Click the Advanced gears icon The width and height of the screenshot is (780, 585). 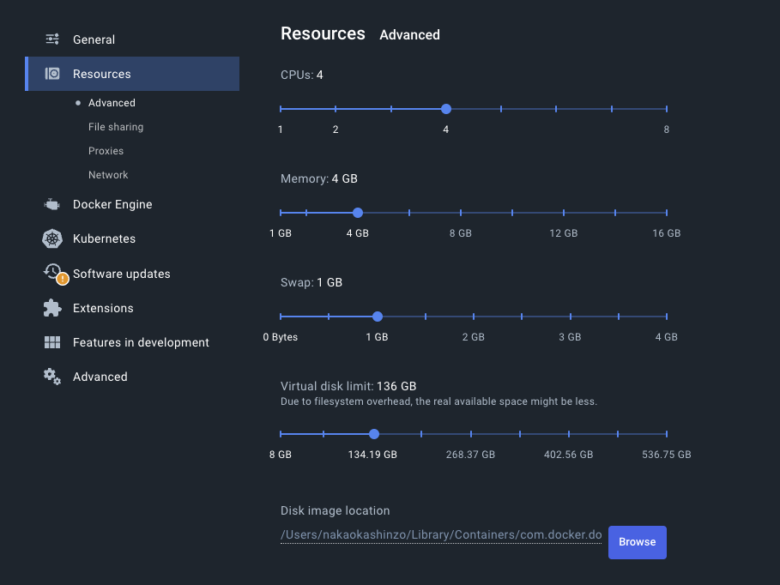click(52, 377)
